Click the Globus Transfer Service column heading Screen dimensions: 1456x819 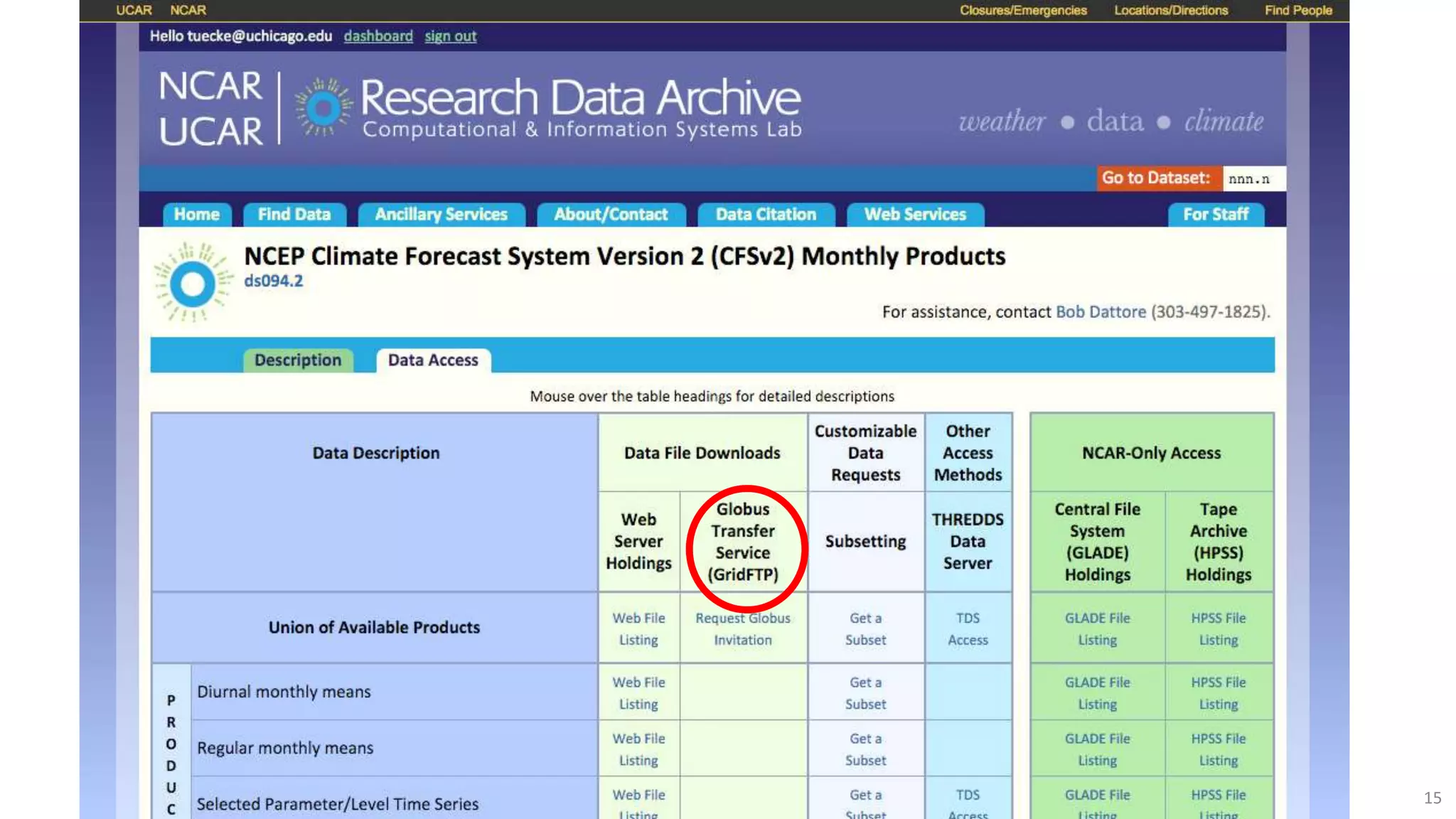[743, 542]
